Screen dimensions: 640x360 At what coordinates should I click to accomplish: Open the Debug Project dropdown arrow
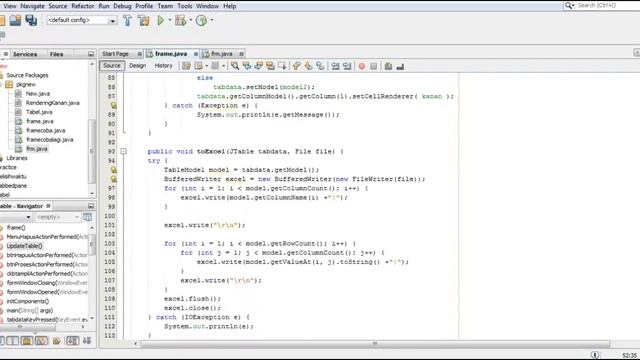pos(191,20)
